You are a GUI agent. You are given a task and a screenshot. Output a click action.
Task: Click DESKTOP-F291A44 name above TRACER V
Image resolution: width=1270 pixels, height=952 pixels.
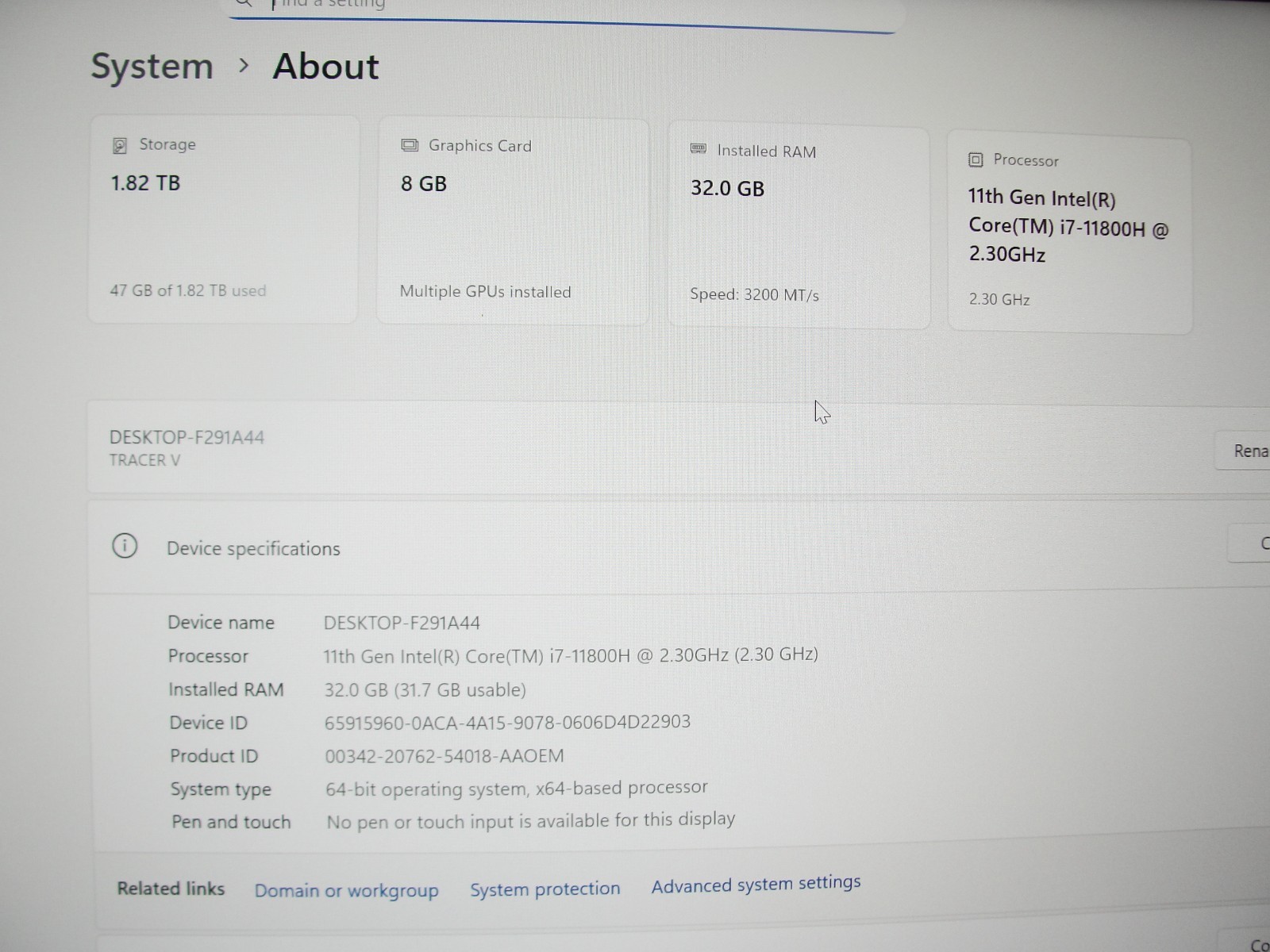[x=187, y=437]
